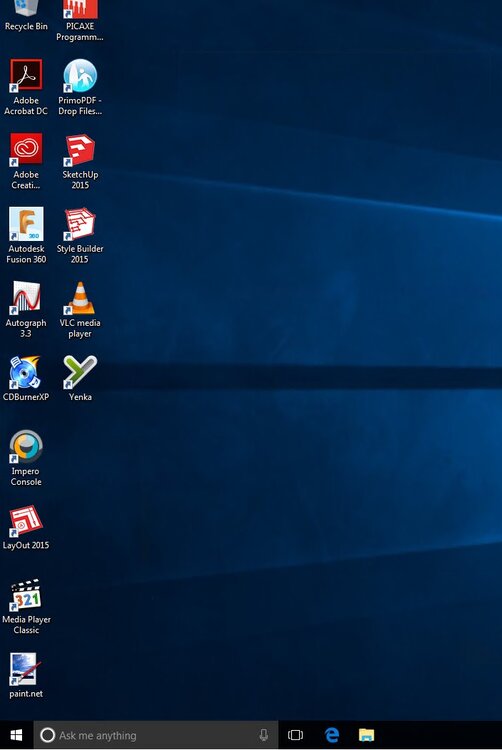Open the Windows Start menu

[x=16, y=735]
